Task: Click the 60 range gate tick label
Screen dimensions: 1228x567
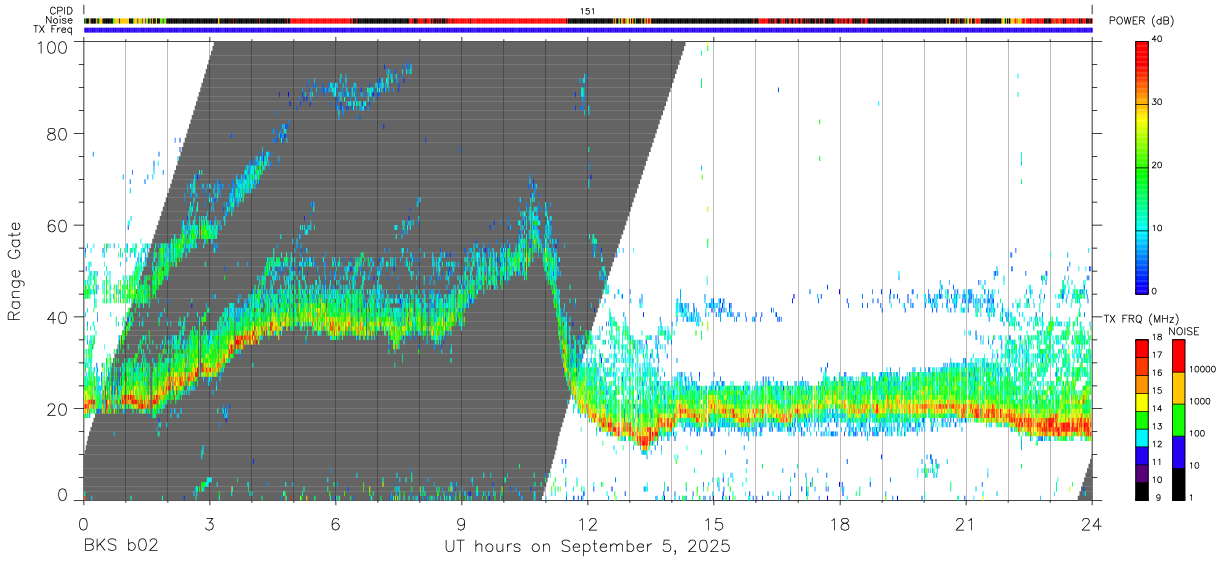Action: point(57,226)
